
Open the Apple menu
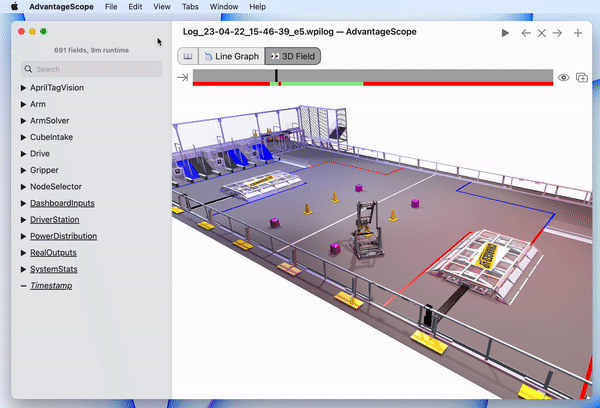tap(15, 7)
